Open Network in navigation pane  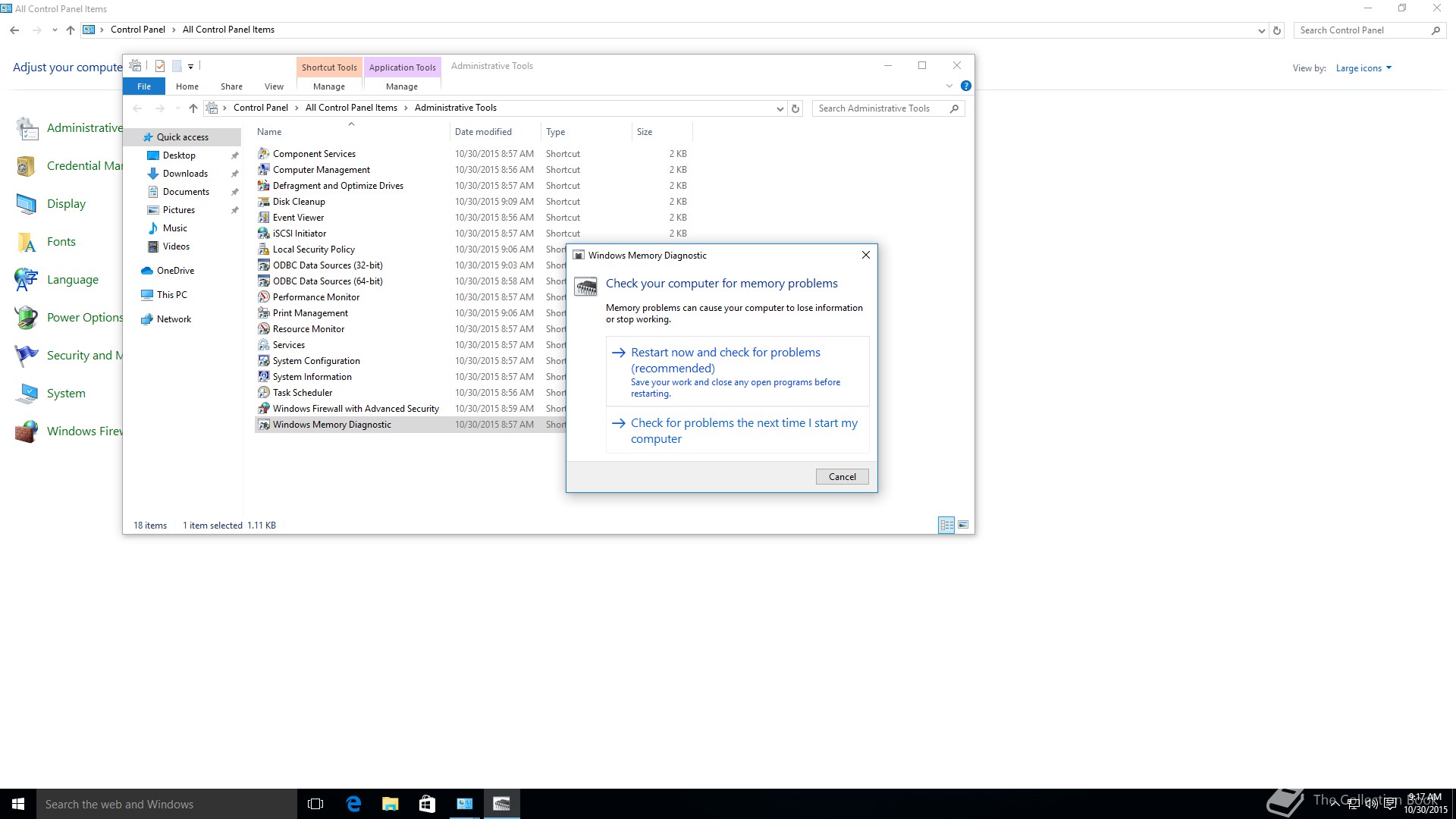[x=174, y=319]
